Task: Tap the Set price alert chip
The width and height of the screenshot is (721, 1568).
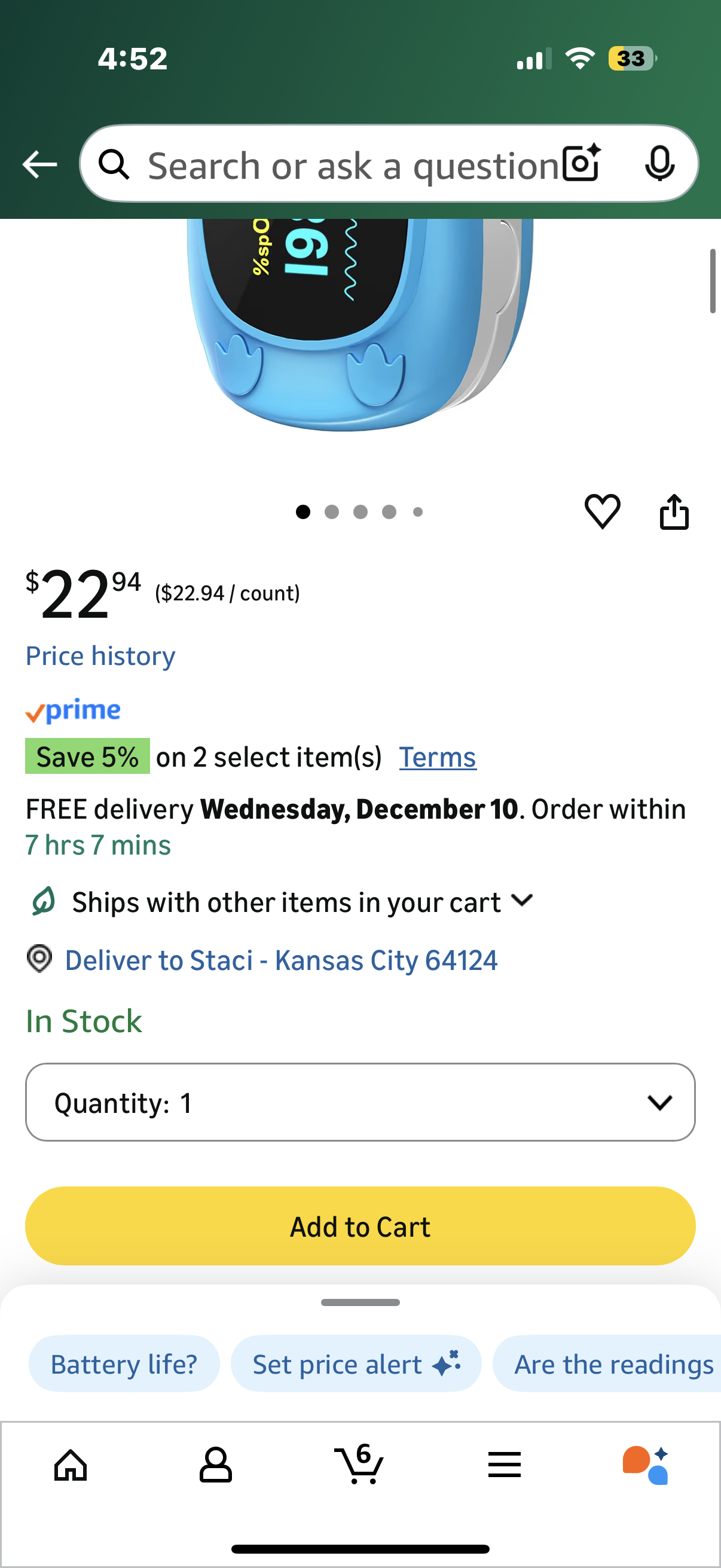Action: [x=356, y=1364]
